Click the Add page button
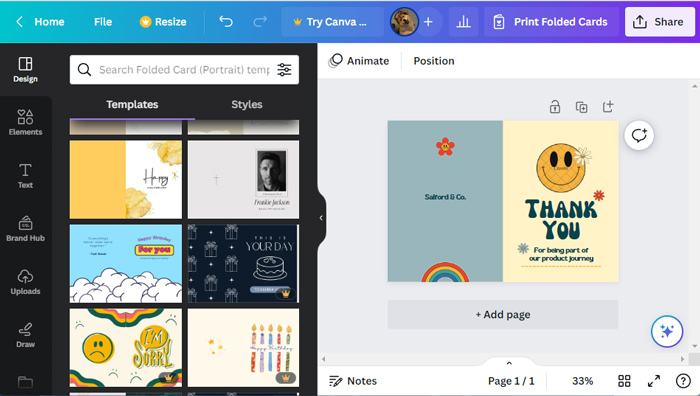This screenshot has height=396, width=700. click(503, 315)
